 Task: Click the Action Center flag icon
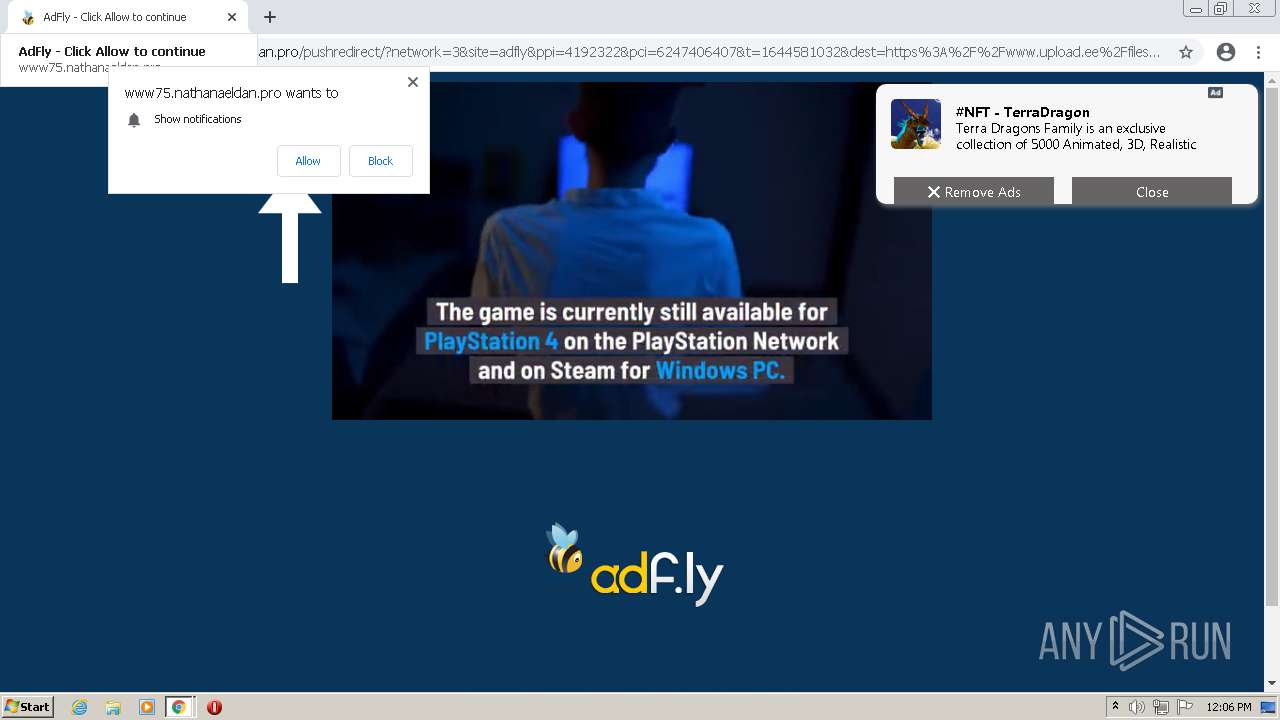1184,707
